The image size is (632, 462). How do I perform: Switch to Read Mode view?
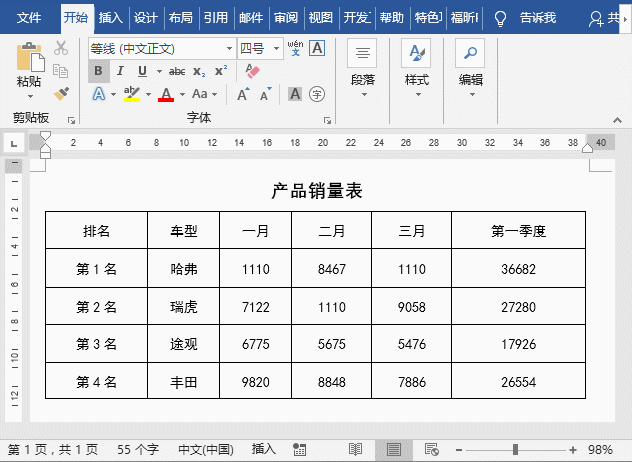(355, 450)
